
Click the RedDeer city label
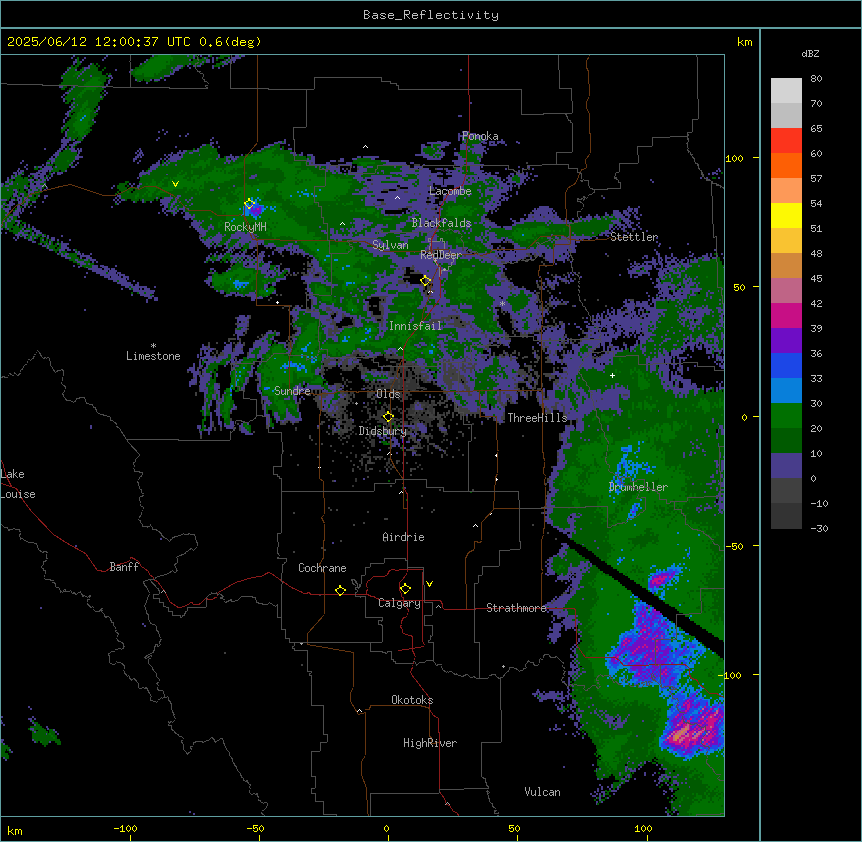click(x=441, y=255)
